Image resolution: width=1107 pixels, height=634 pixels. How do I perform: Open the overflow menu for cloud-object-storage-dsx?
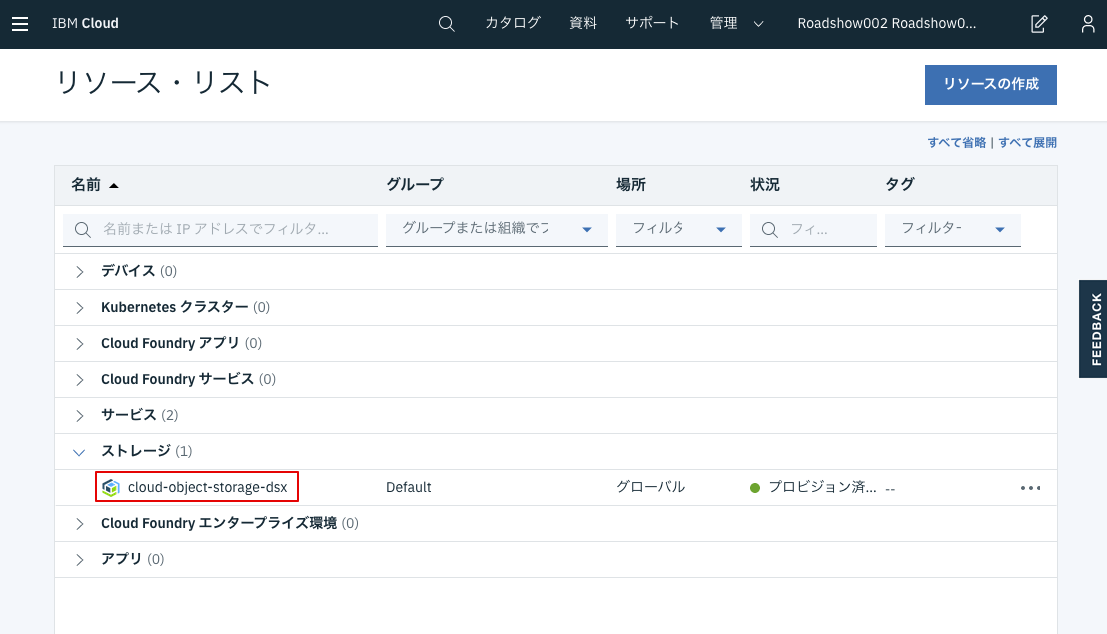[x=1030, y=488]
